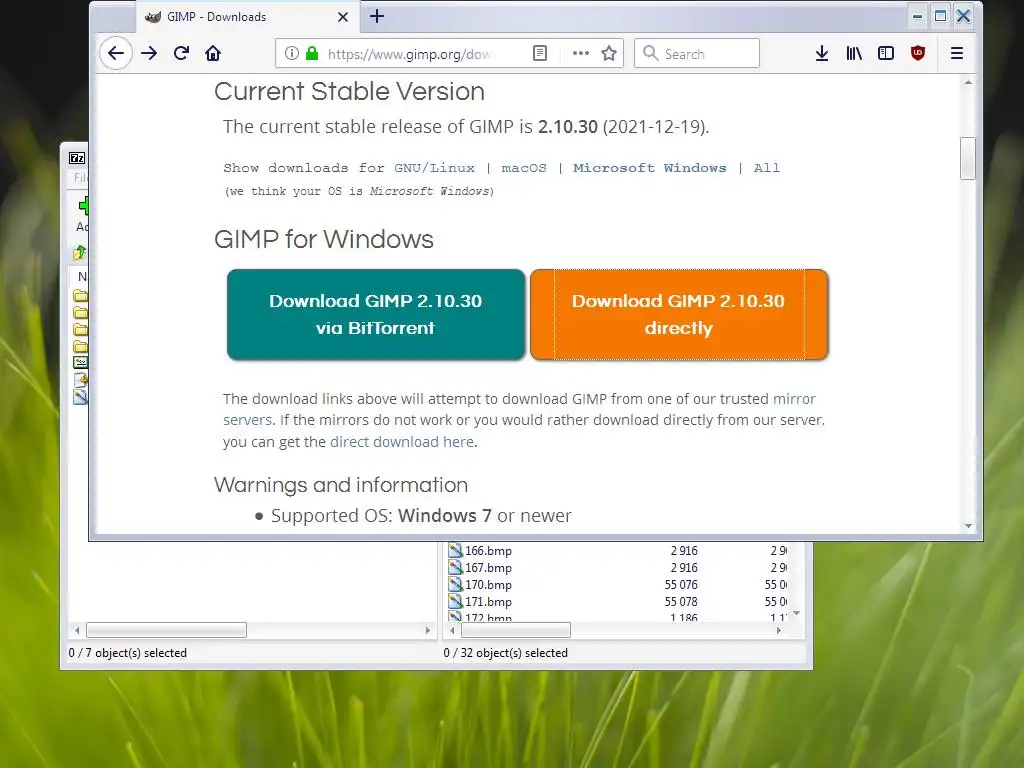Open the Firefox hamburger menu

[957, 54]
